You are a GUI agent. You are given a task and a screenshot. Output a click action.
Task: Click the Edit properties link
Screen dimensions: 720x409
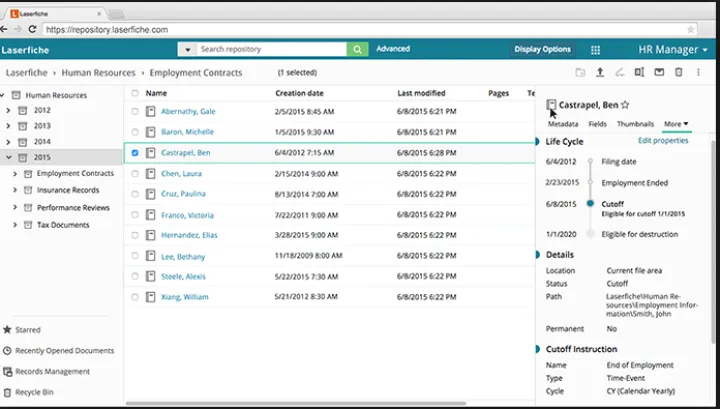point(663,141)
